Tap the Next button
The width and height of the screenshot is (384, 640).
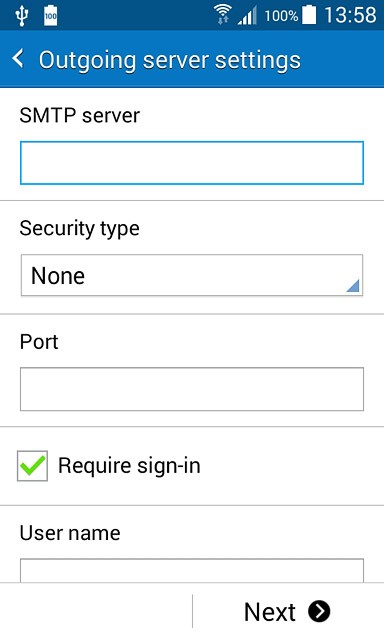point(287,611)
